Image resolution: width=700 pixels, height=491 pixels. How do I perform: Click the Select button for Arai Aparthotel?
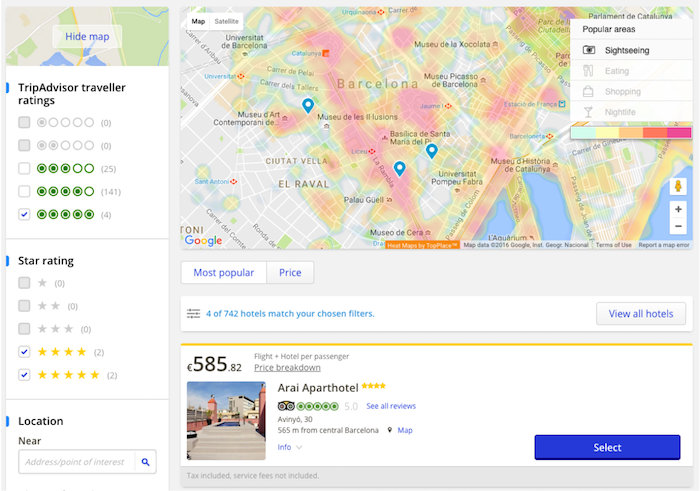pos(607,447)
